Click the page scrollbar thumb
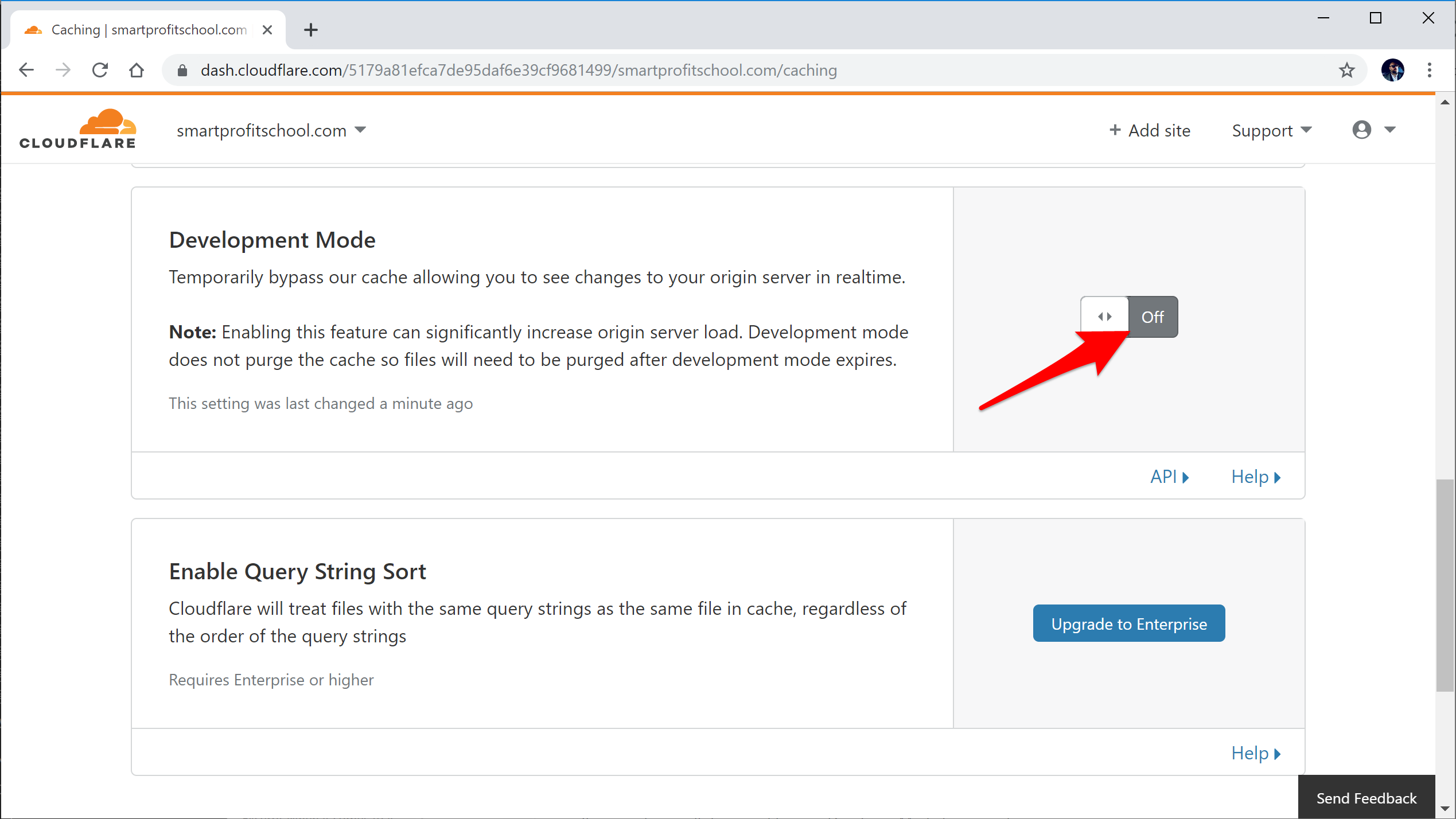Viewport: 1456px width, 819px height. click(x=1445, y=586)
